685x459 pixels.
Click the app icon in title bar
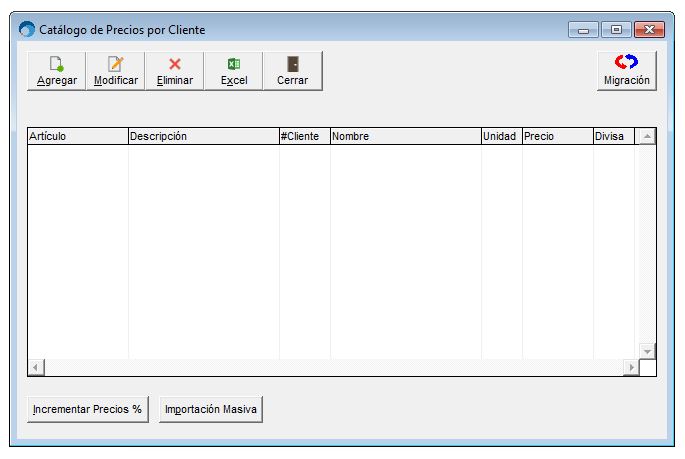click(x=27, y=30)
